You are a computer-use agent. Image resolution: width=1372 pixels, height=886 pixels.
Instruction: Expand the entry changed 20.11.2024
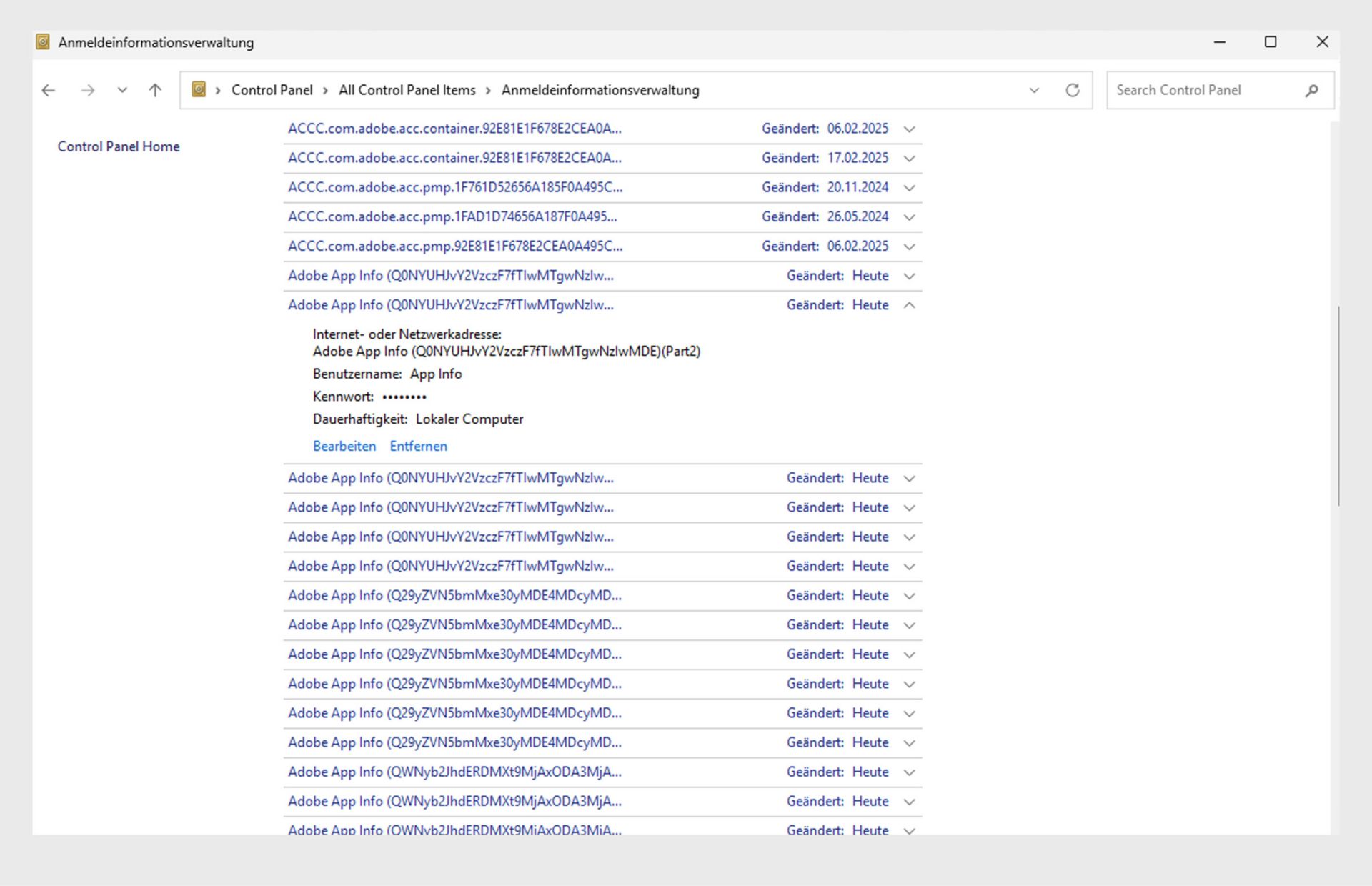[909, 188]
